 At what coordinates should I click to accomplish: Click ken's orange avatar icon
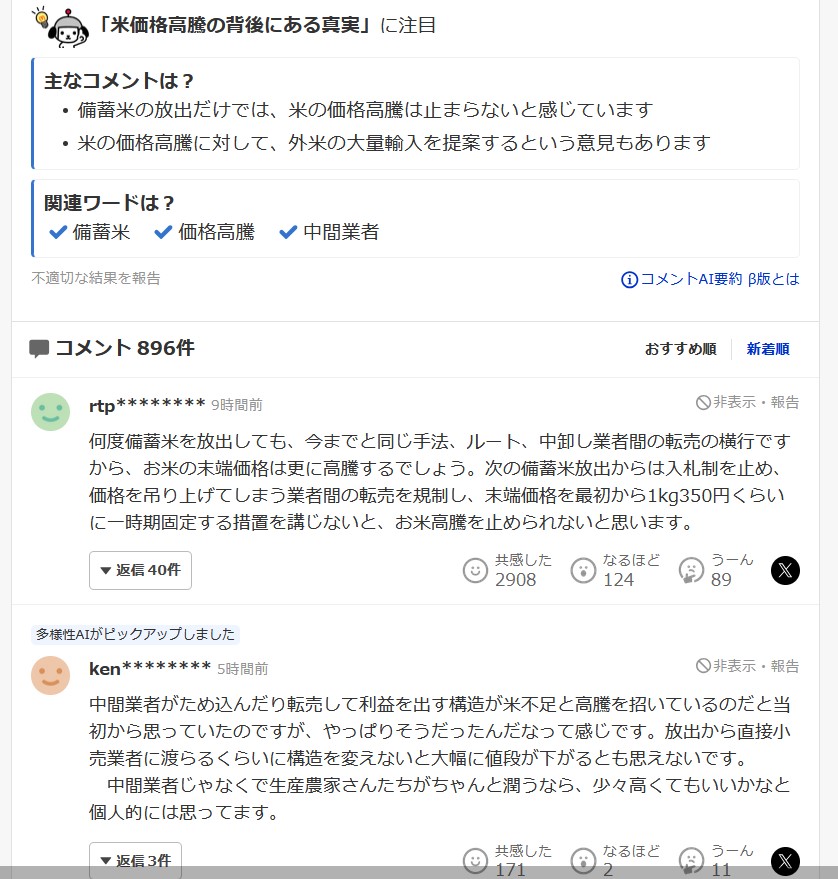[51, 675]
